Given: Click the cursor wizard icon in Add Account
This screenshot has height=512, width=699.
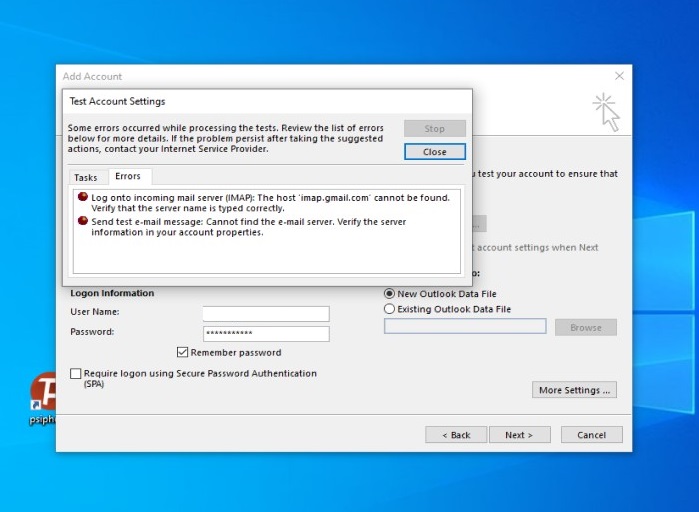Looking at the screenshot, I should pyautogui.click(x=607, y=112).
